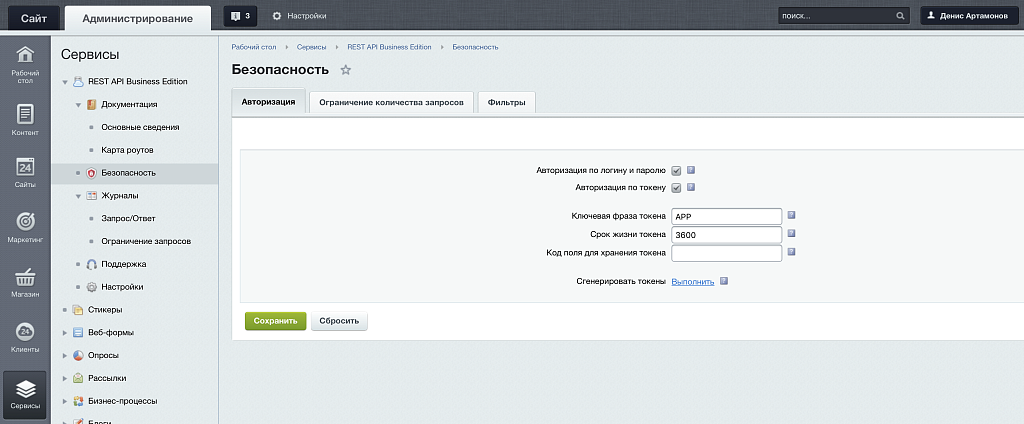Switch to the Фильтры tab

[x=506, y=102]
